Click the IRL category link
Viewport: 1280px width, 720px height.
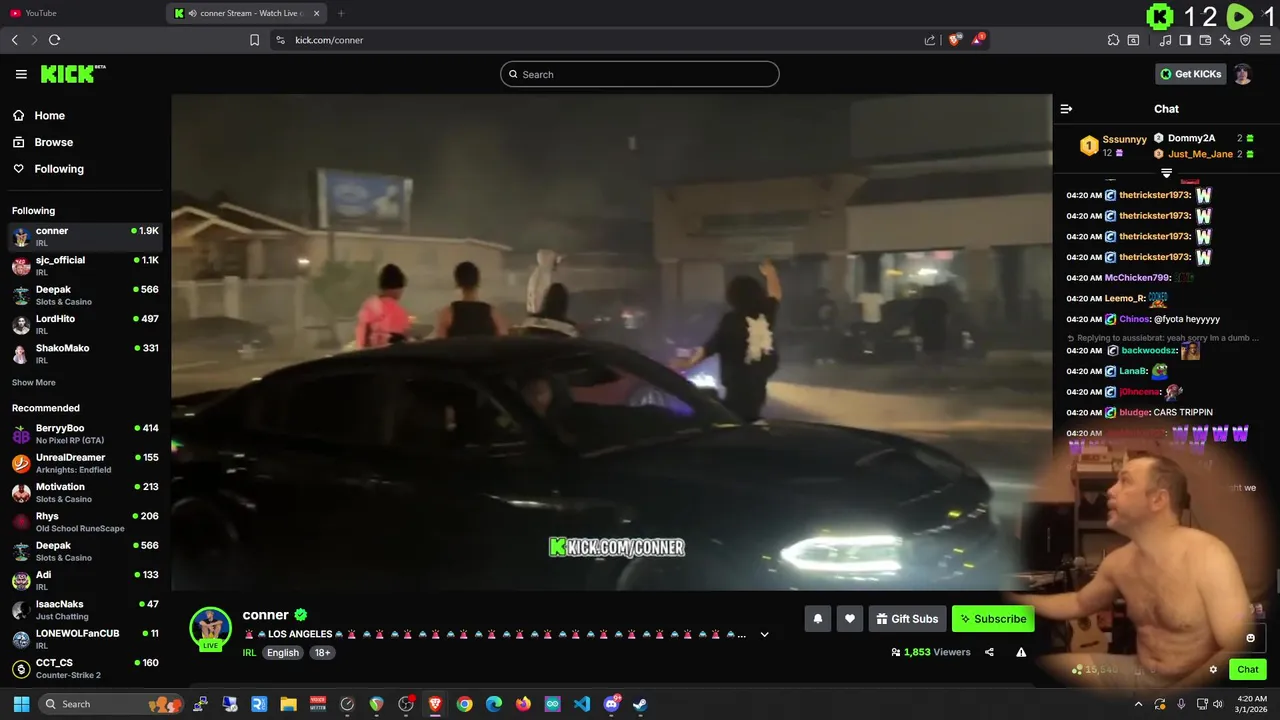click(249, 652)
